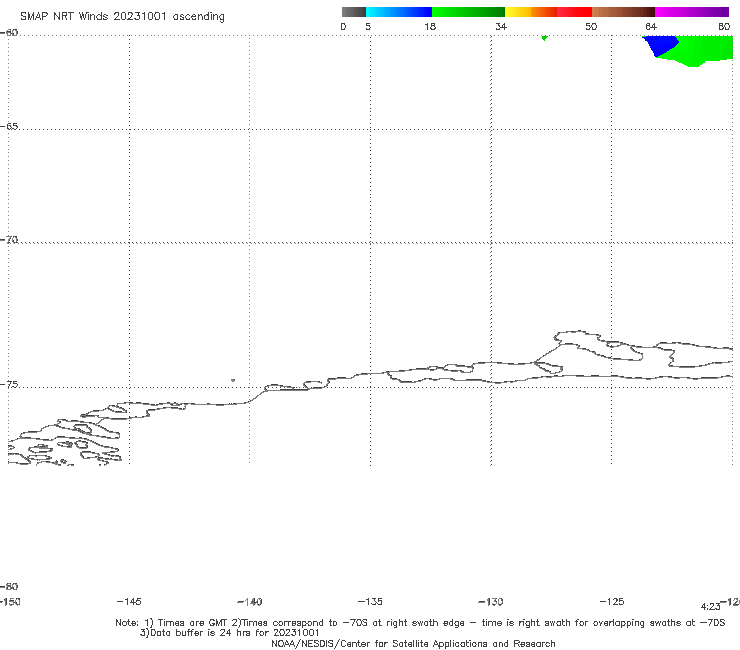
Task: Click the -125 longitude axis label
Action: point(612,601)
